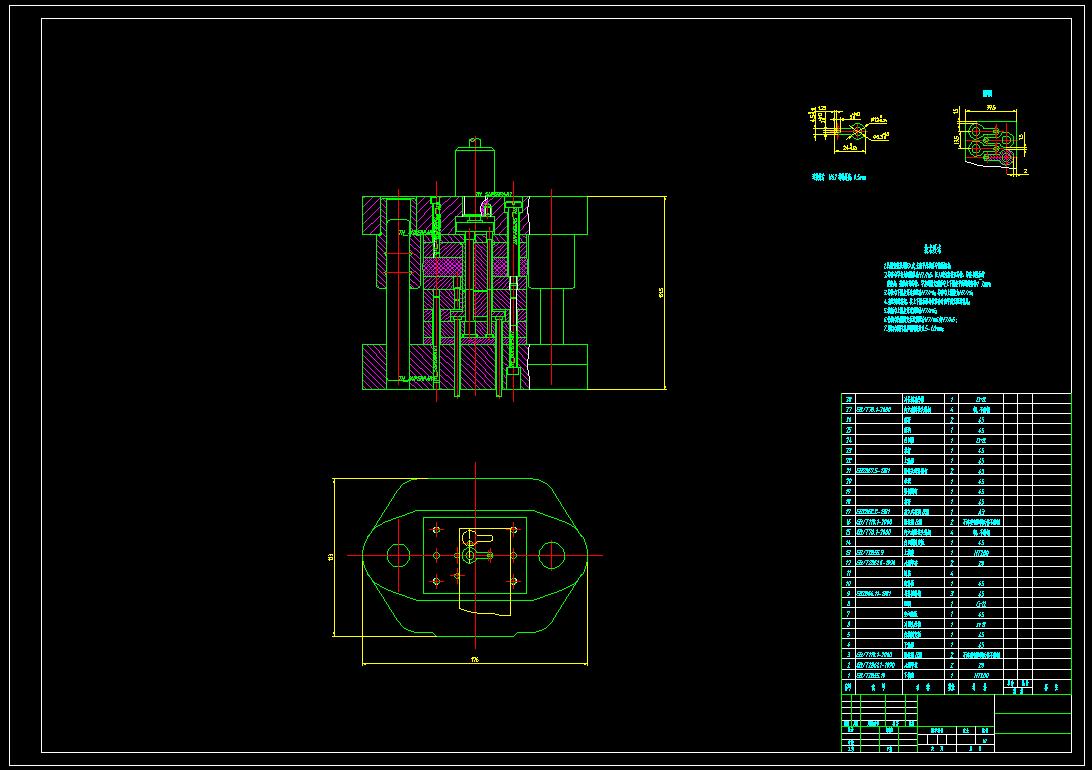Select the overall height dimension line beside the section view

tap(665, 292)
